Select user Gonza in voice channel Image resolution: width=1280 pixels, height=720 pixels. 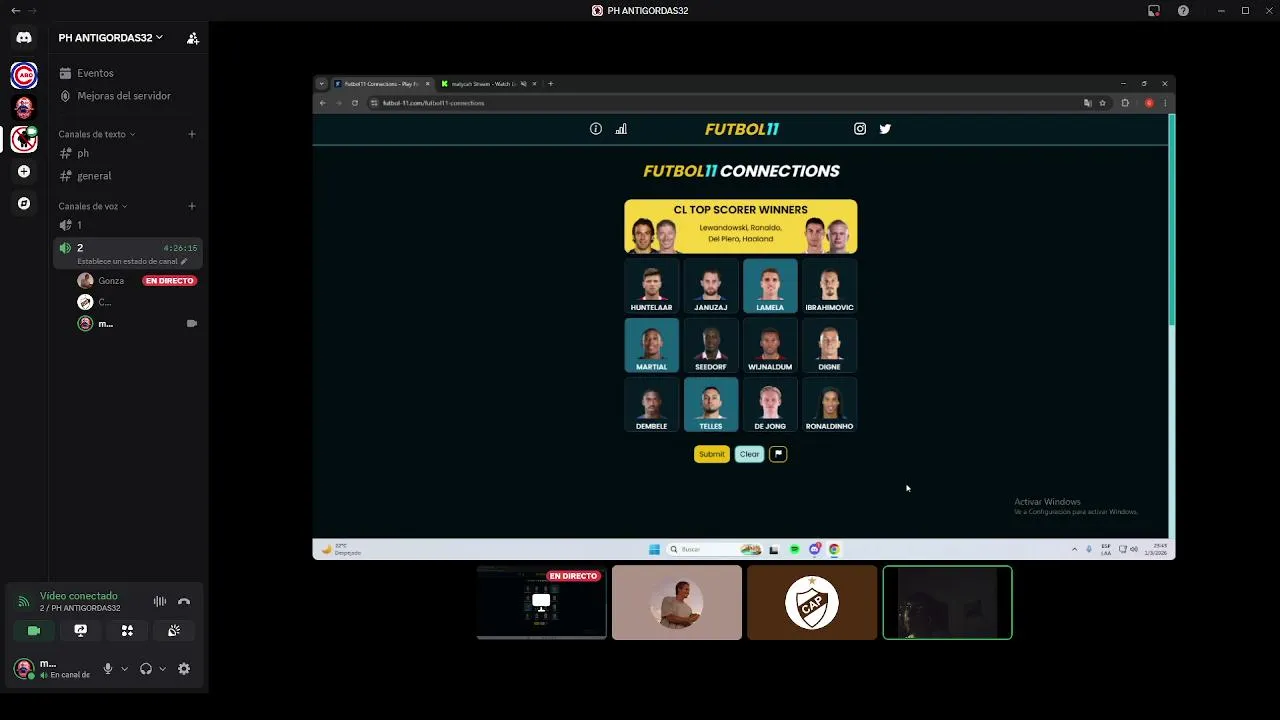[111, 281]
